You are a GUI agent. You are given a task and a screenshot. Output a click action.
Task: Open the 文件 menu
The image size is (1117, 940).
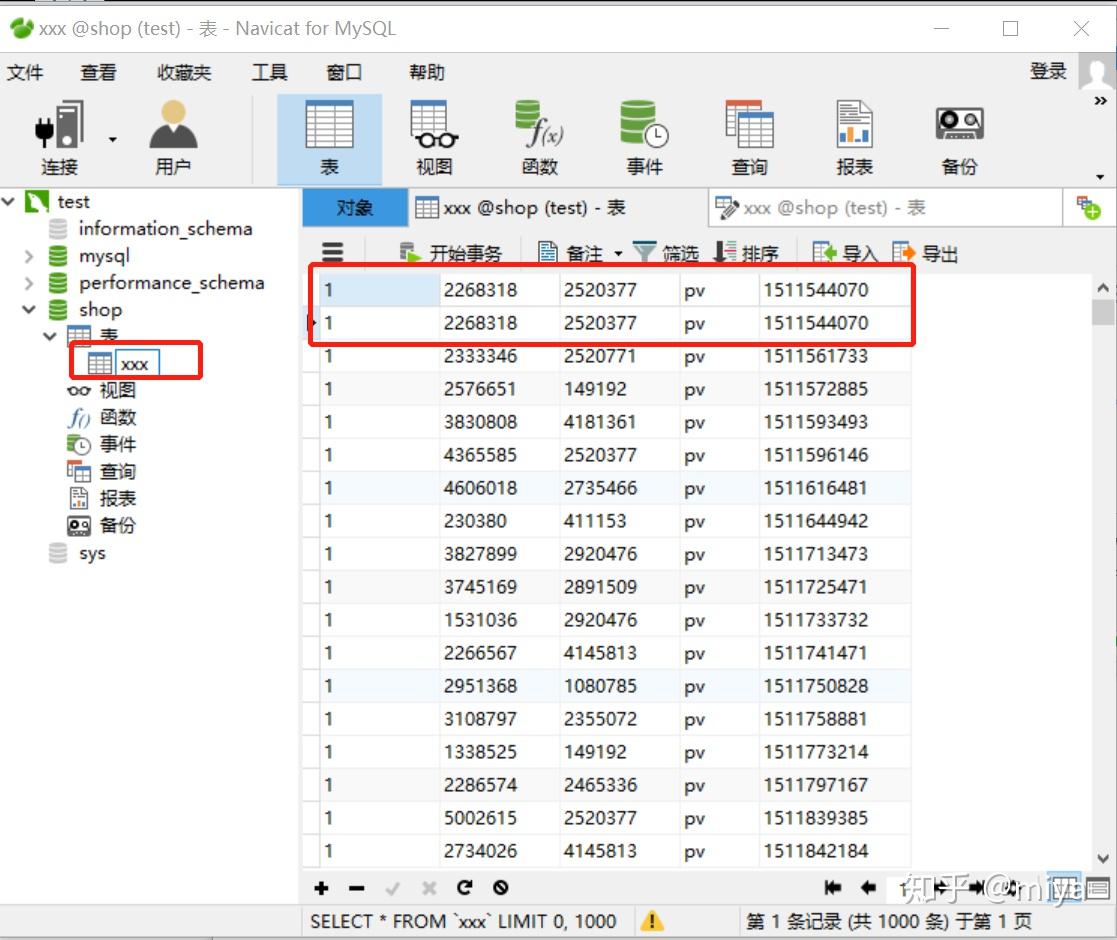25,72
